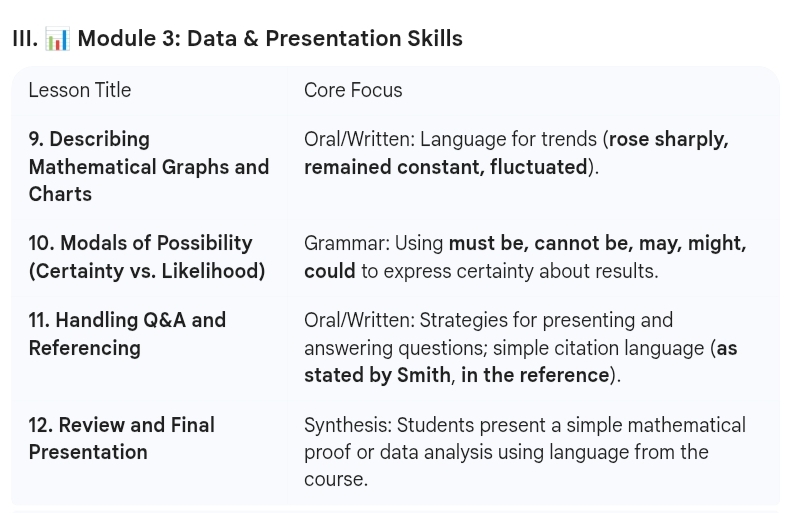The height and width of the screenshot is (513, 785).
Task: Click the bold phrase 'remained constant, fluctuated'
Action: point(446,167)
